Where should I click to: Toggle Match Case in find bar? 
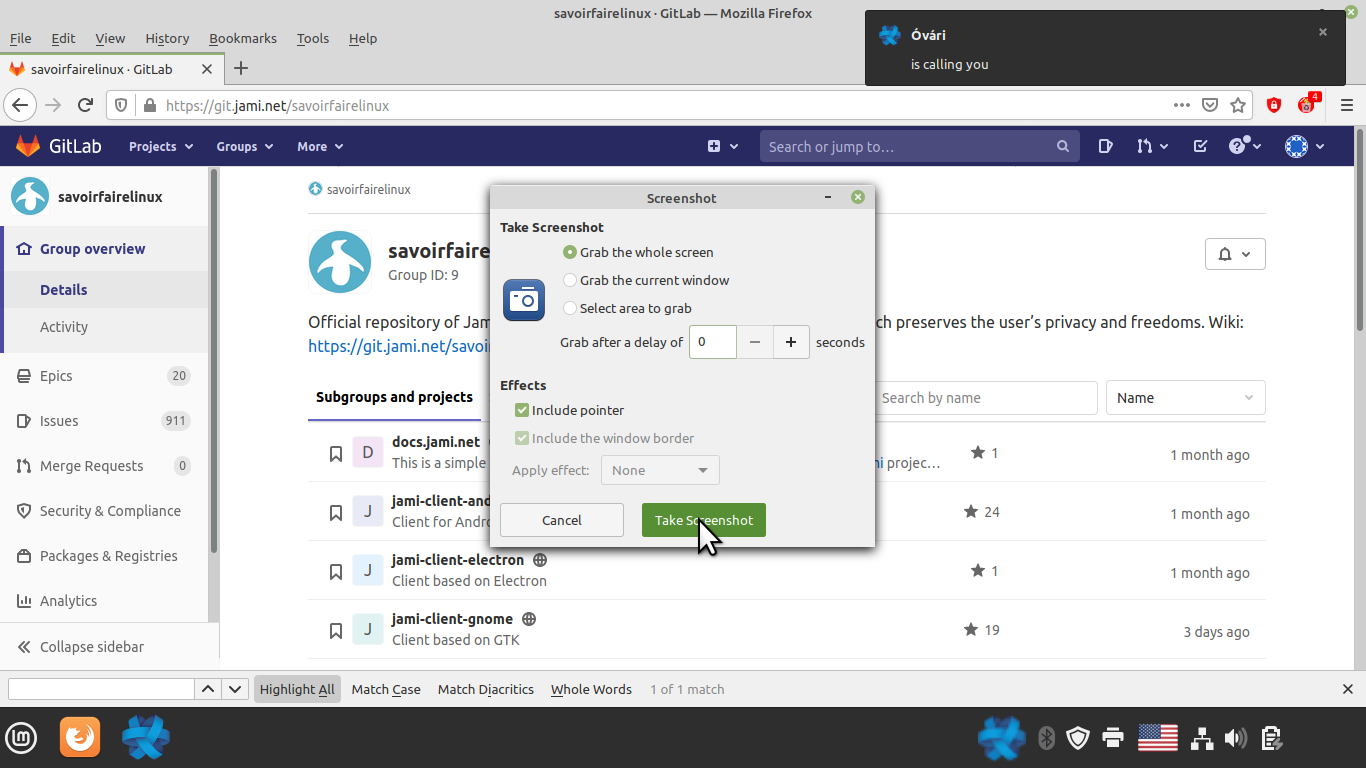(386, 689)
